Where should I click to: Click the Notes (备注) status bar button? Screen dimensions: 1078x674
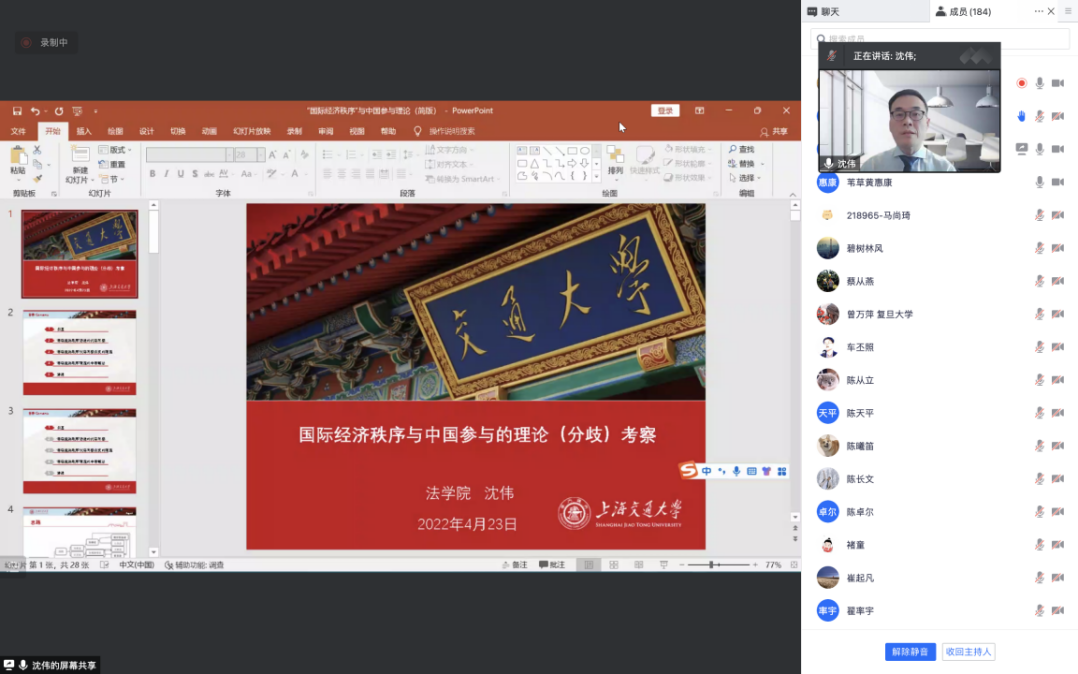[x=514, y=565]
